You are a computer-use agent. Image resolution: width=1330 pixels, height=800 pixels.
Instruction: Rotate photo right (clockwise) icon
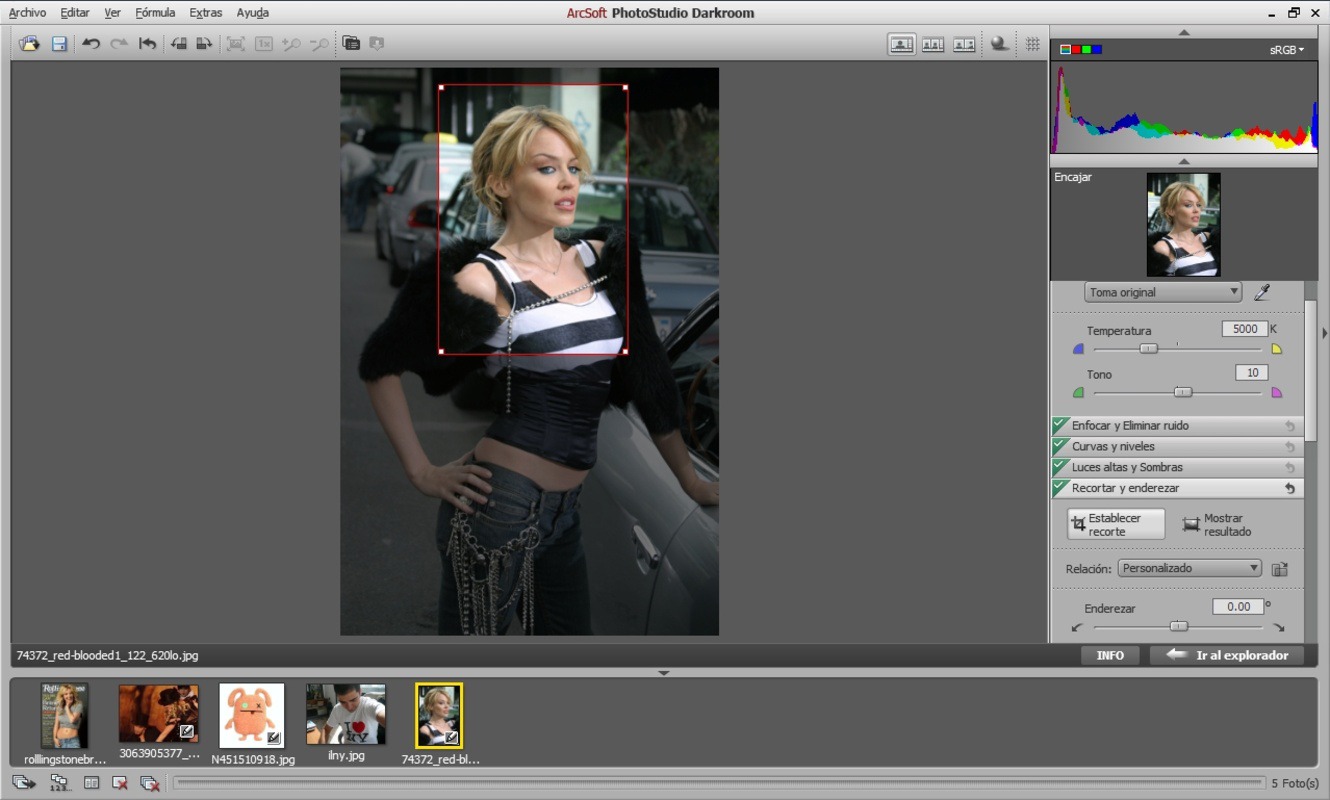(x=204, y=44)
